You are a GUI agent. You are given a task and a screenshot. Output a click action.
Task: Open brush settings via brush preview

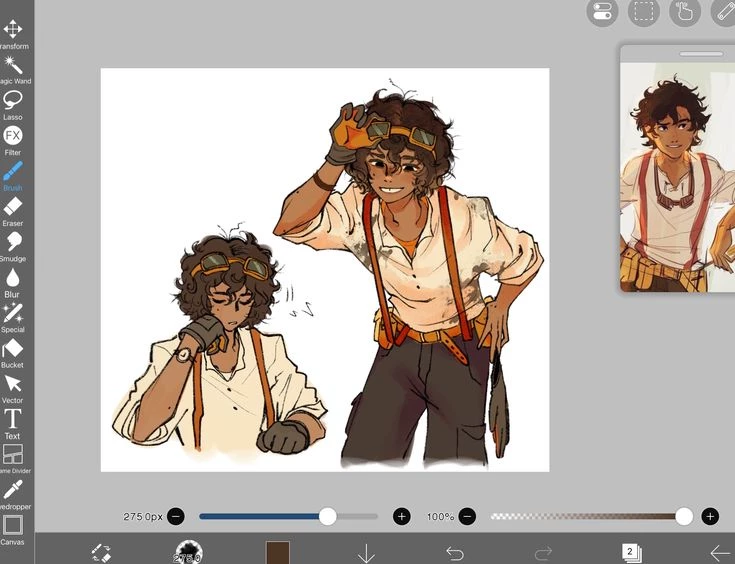tap(189, 552)
